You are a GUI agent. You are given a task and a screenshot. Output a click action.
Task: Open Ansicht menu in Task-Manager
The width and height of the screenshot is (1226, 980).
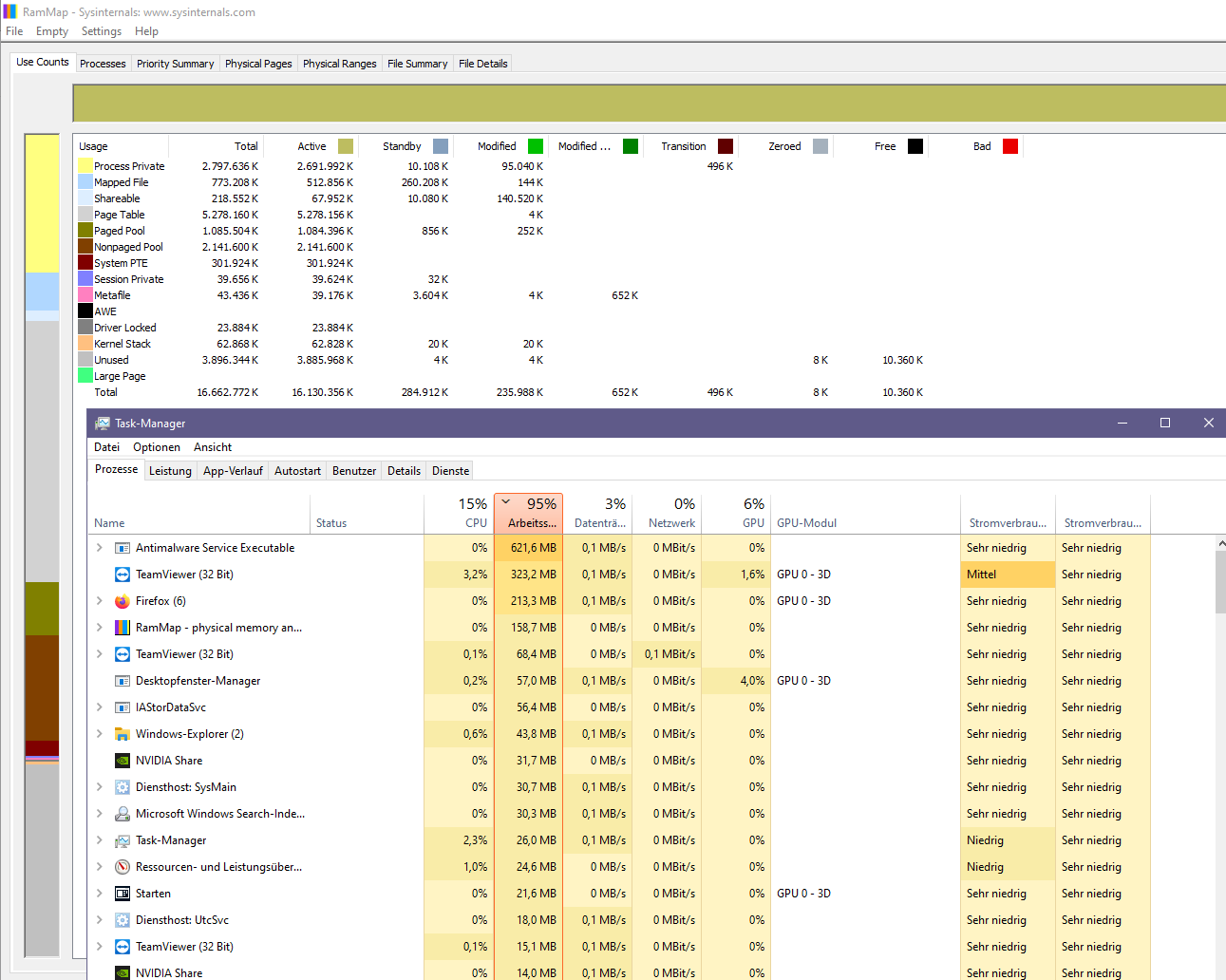213,447
